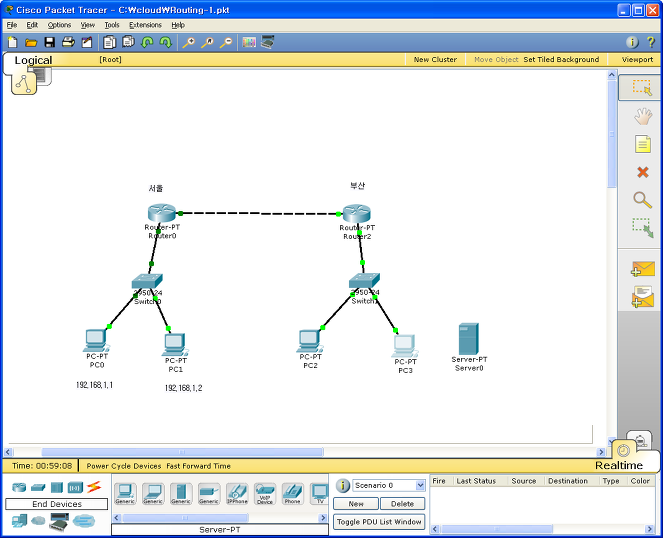Click Power Cycle Devices

click(x=124, y=466)
